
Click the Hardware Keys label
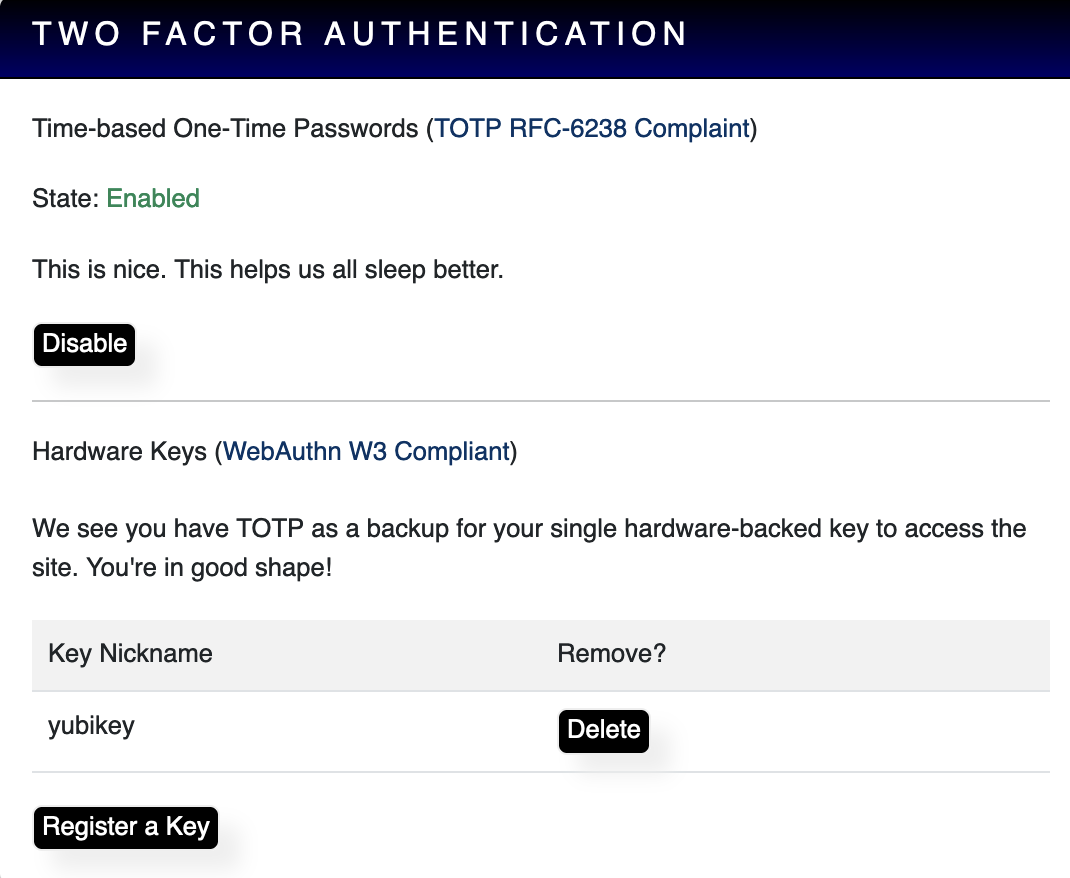click(119, 452)
